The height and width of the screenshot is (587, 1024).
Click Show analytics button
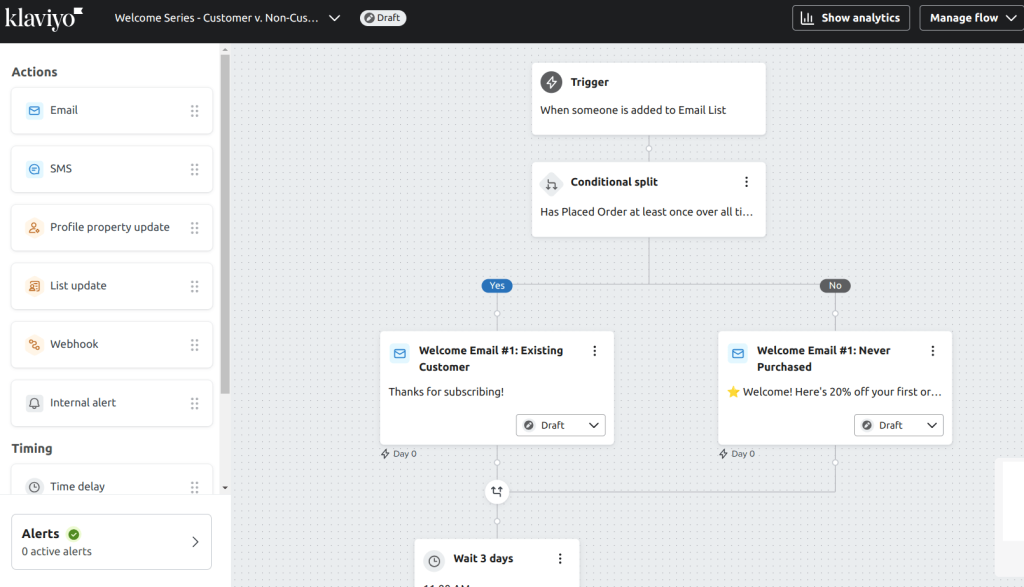(851, 18)
